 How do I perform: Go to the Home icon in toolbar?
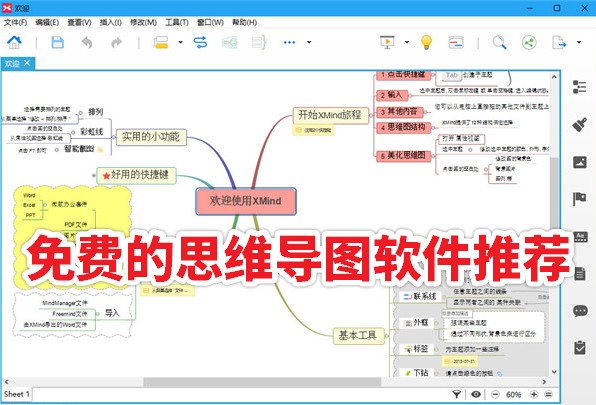(14, 42)
